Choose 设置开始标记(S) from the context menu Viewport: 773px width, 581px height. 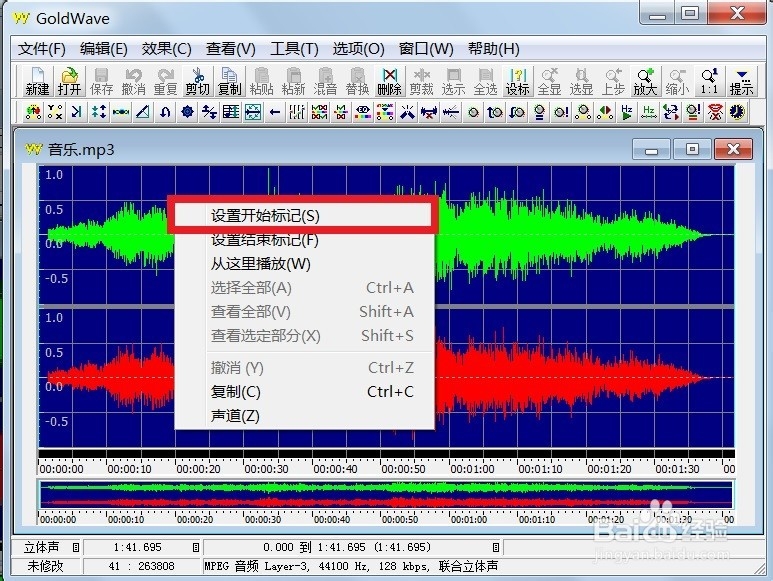pyautogui.click(x=304, y=215)
